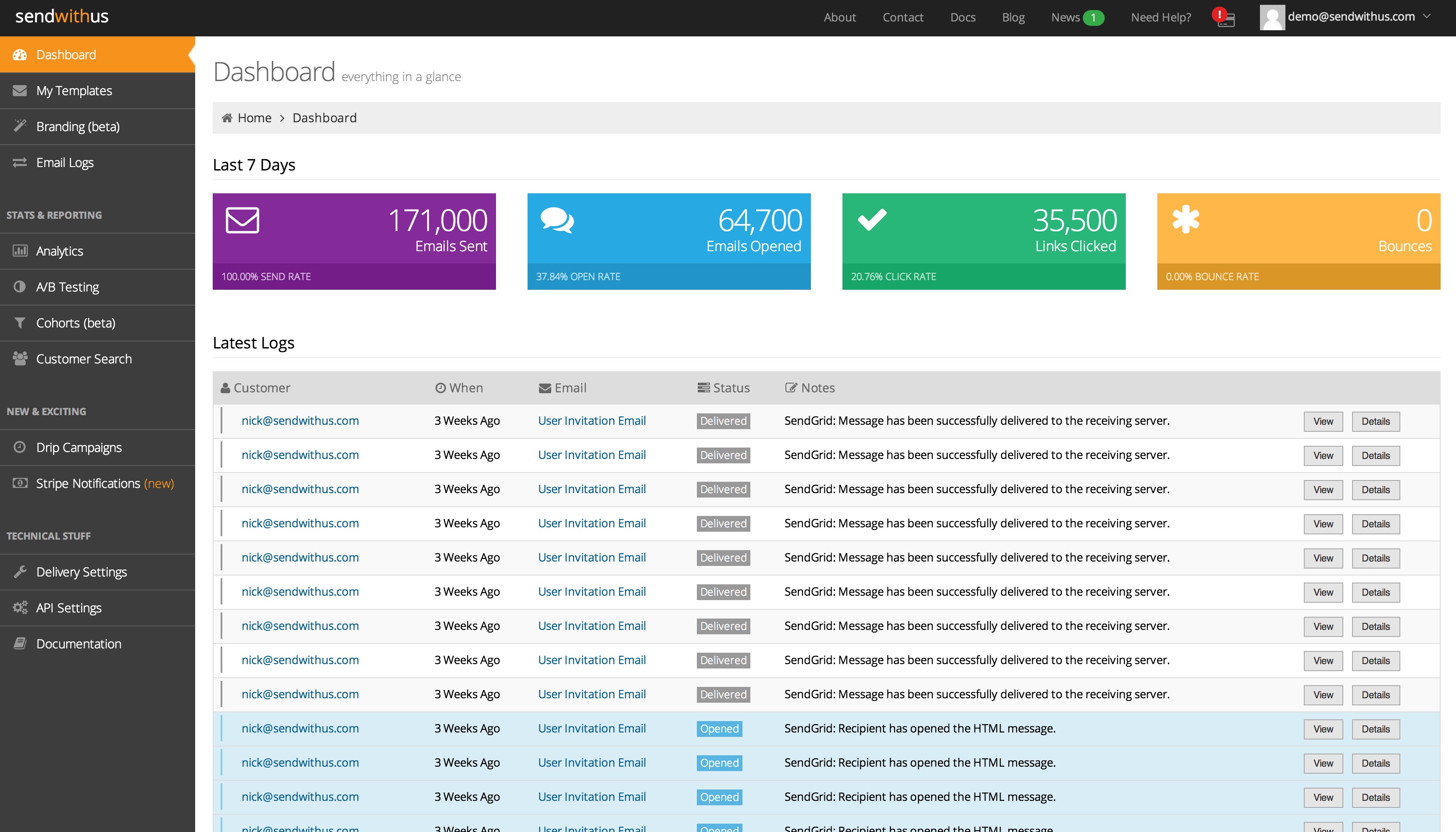Open the red alert notification icon

point(1223,17)
